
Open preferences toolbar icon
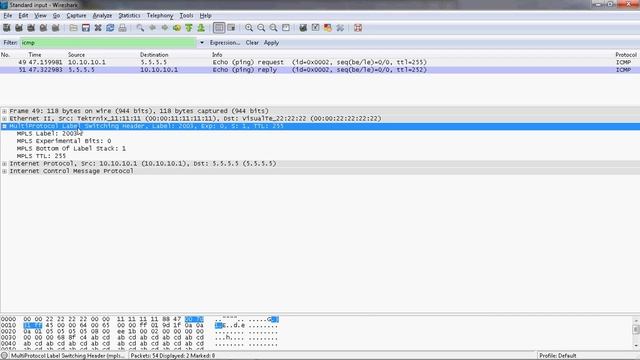(x=340, y=28)
